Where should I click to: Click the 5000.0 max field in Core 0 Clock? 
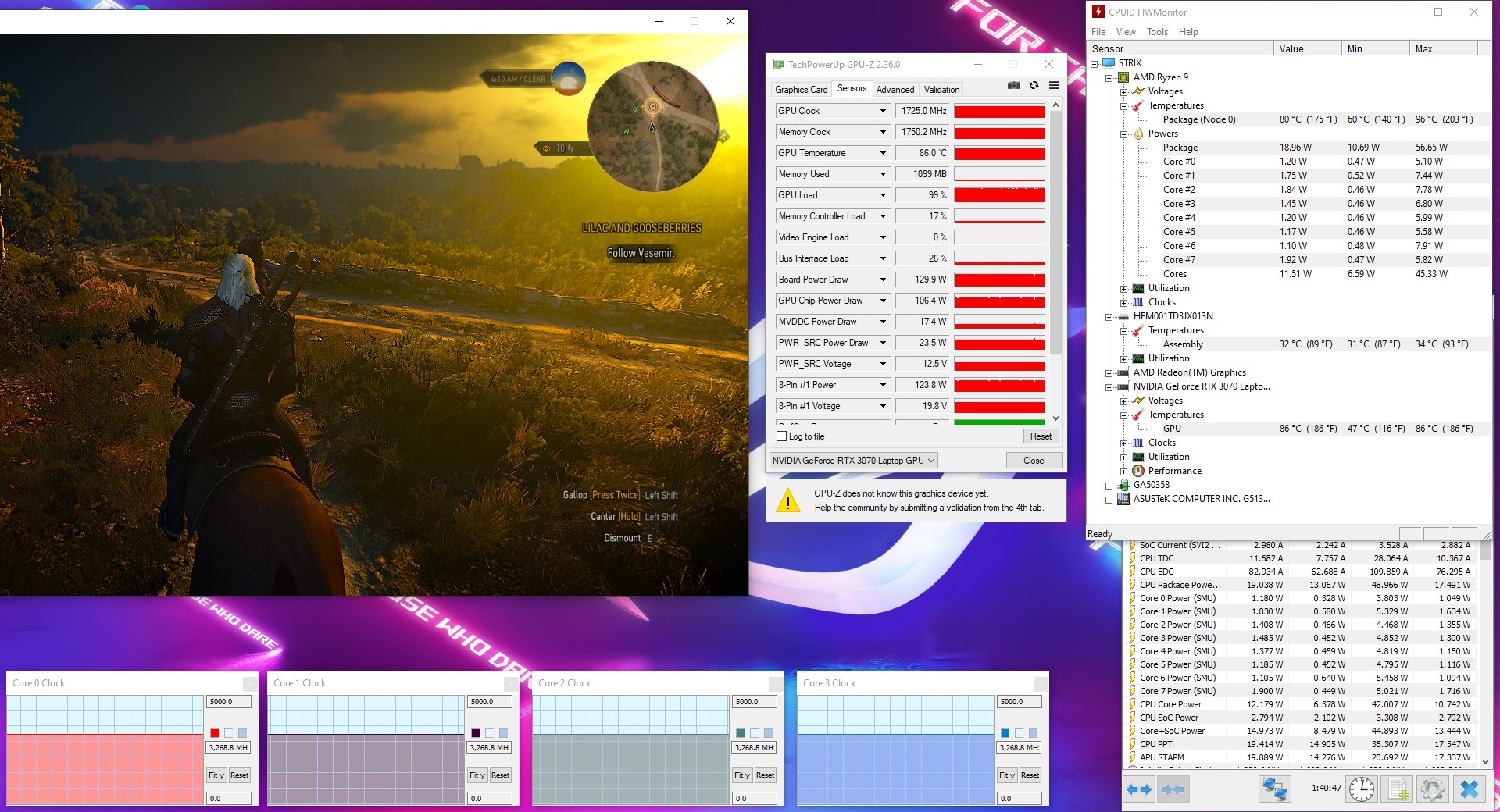[229, 702]
